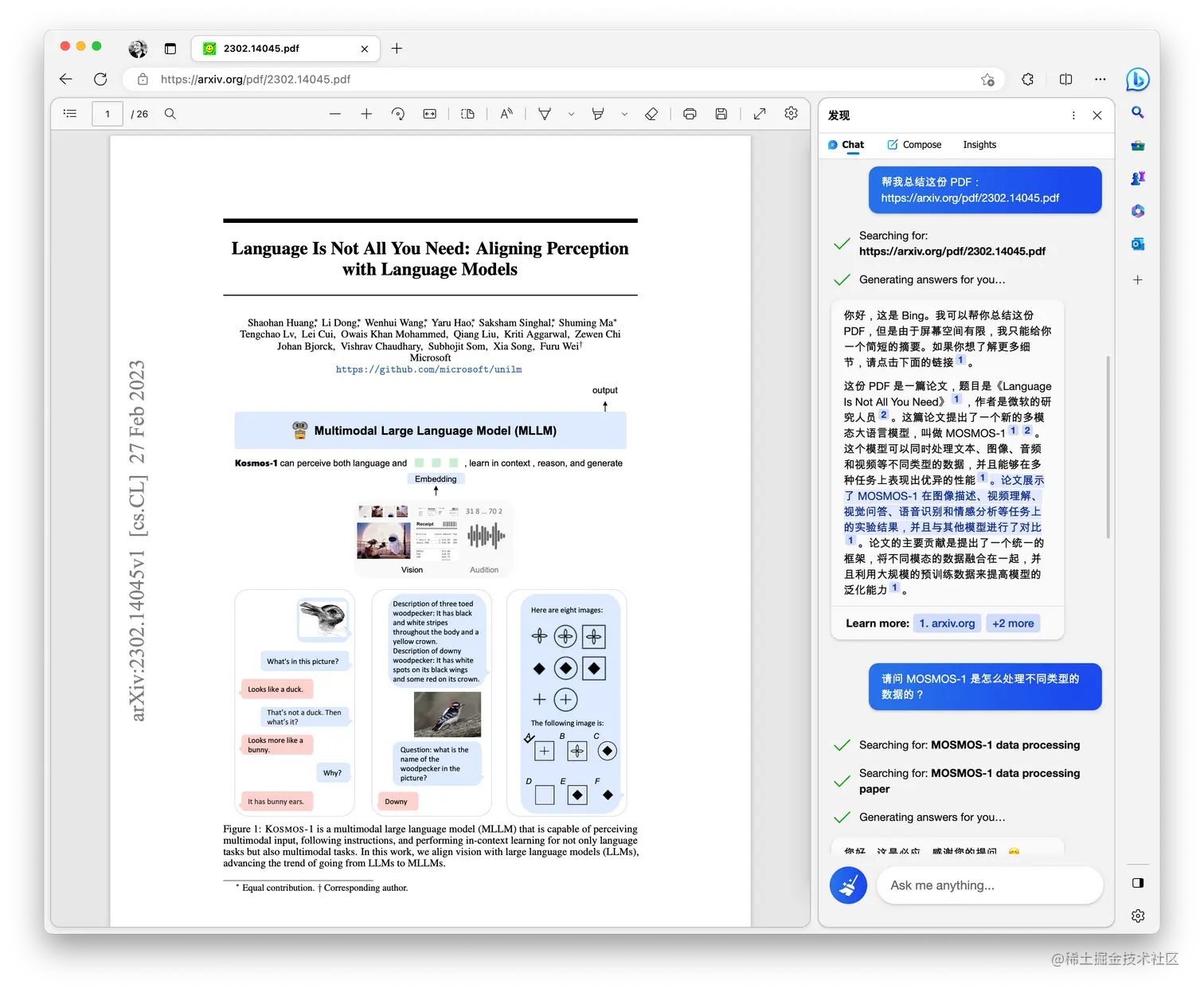Close the Discover sidebar panel

(1097, 115)
